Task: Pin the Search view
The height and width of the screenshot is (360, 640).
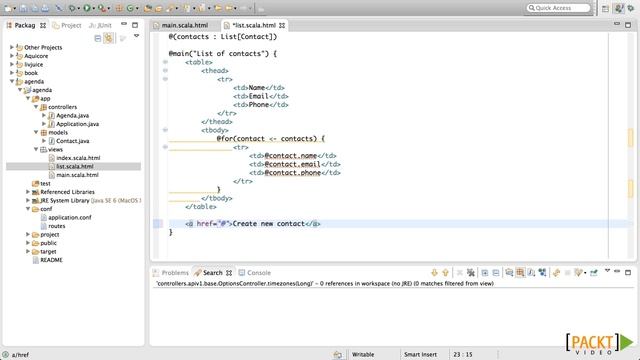Action: pyautogui.click(x=594, y=272)
